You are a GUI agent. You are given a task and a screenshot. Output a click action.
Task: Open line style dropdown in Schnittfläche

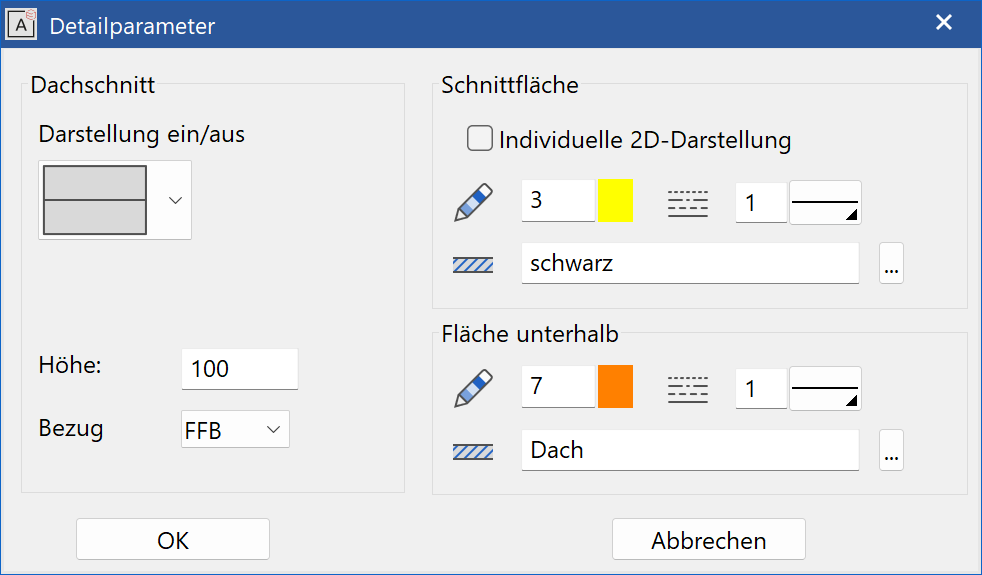825,203
